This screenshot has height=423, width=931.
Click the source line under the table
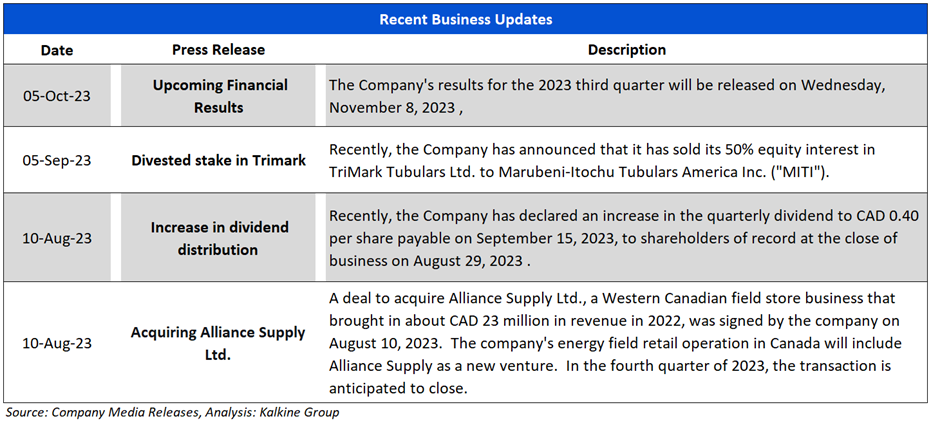[172, 412]
